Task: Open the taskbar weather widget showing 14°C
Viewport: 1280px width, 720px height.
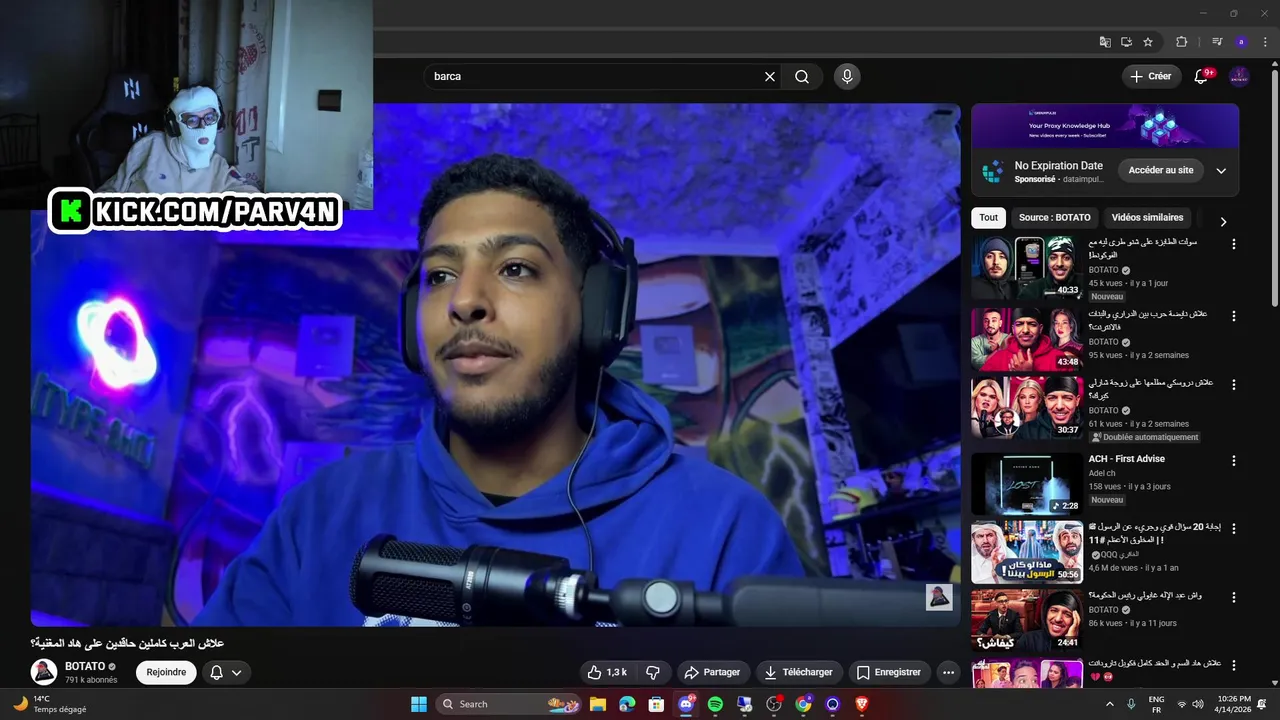Action: (50, 704)
